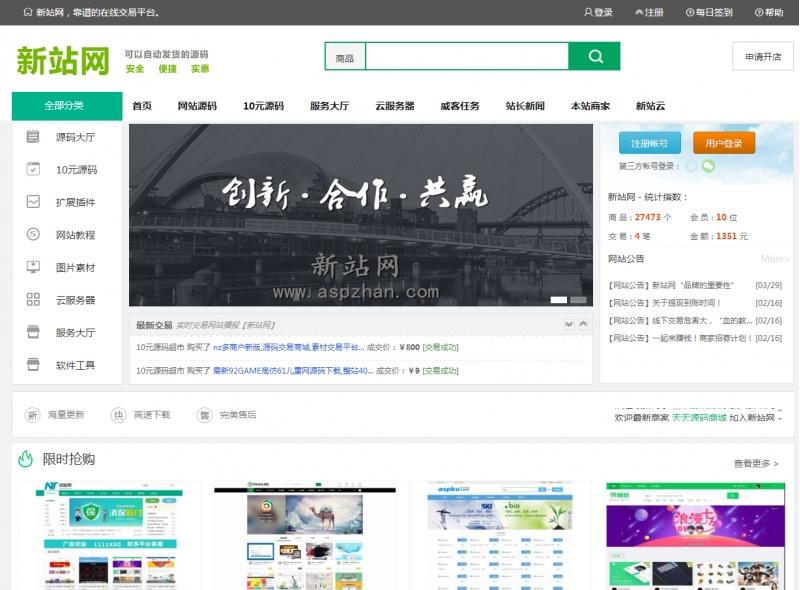Go to 首页 in the navigation bar
Image resolution: width=800 pixels, height=590 pixels.
[142, 106]
